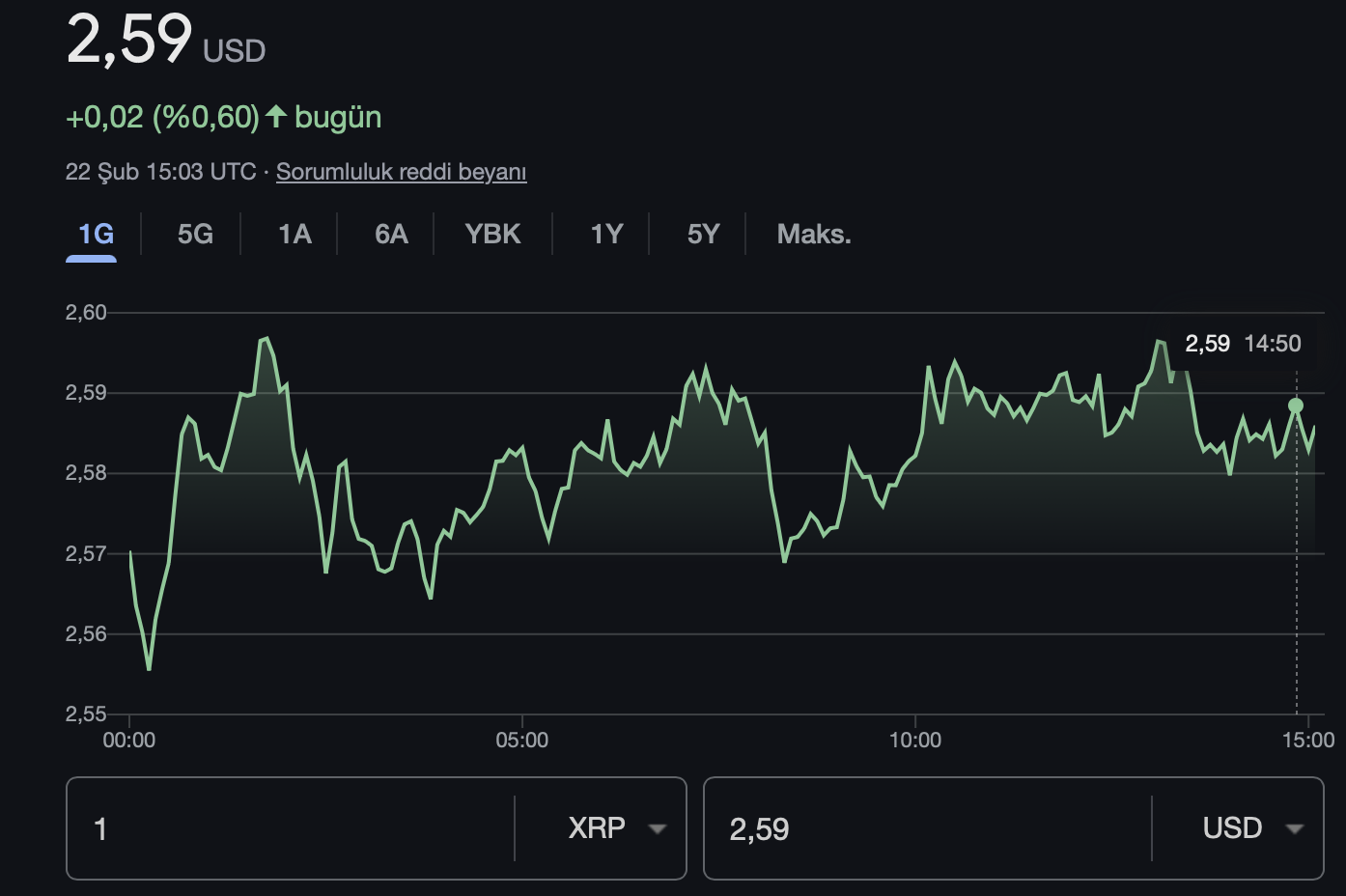Click the +0,02 (%0,60) change text
The height and width of the screenshot is (896, 1346).
[x=162, y=117]
